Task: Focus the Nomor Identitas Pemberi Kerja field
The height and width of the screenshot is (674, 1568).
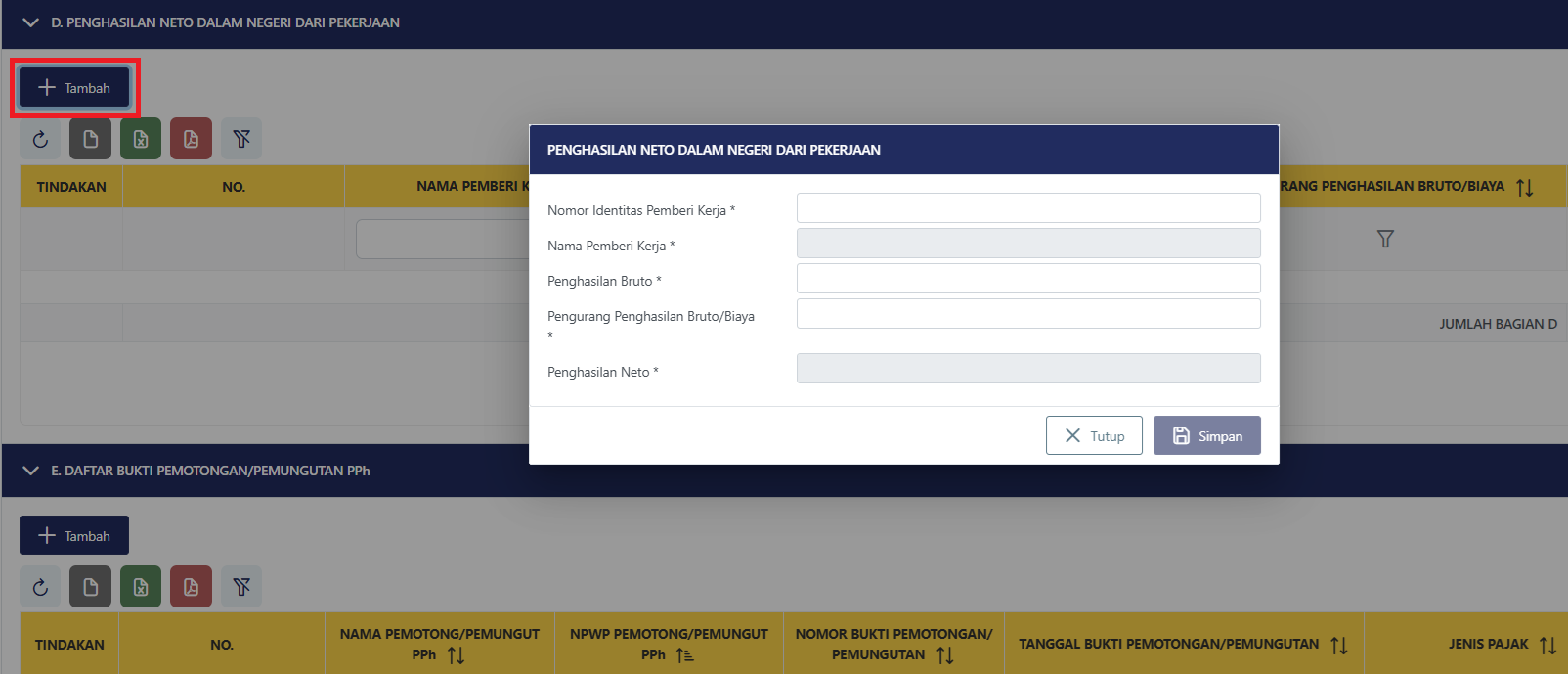Action: pos(1028,208)
